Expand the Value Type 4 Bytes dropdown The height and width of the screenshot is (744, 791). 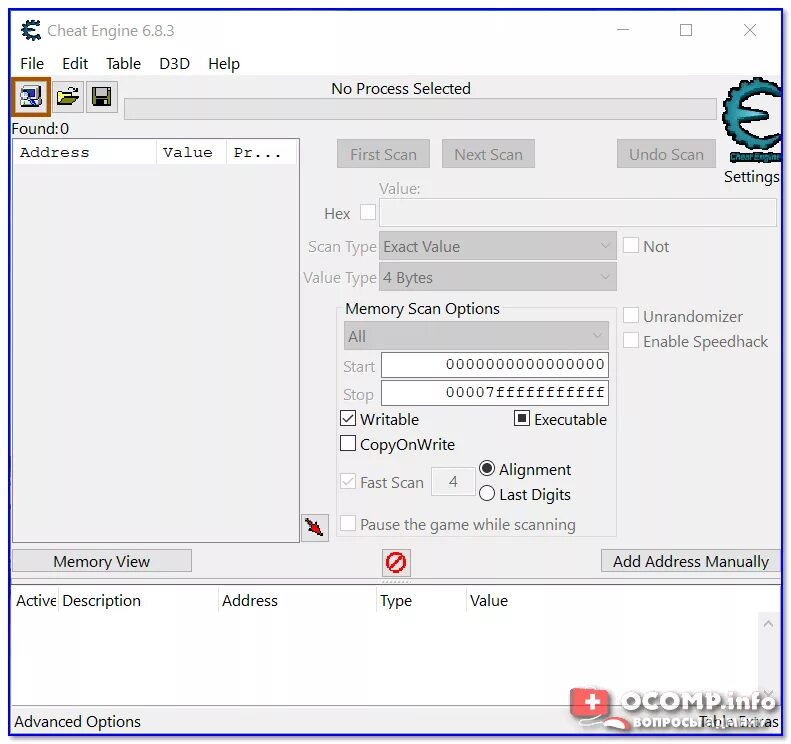pyautogui.click(x=498, y=277)
